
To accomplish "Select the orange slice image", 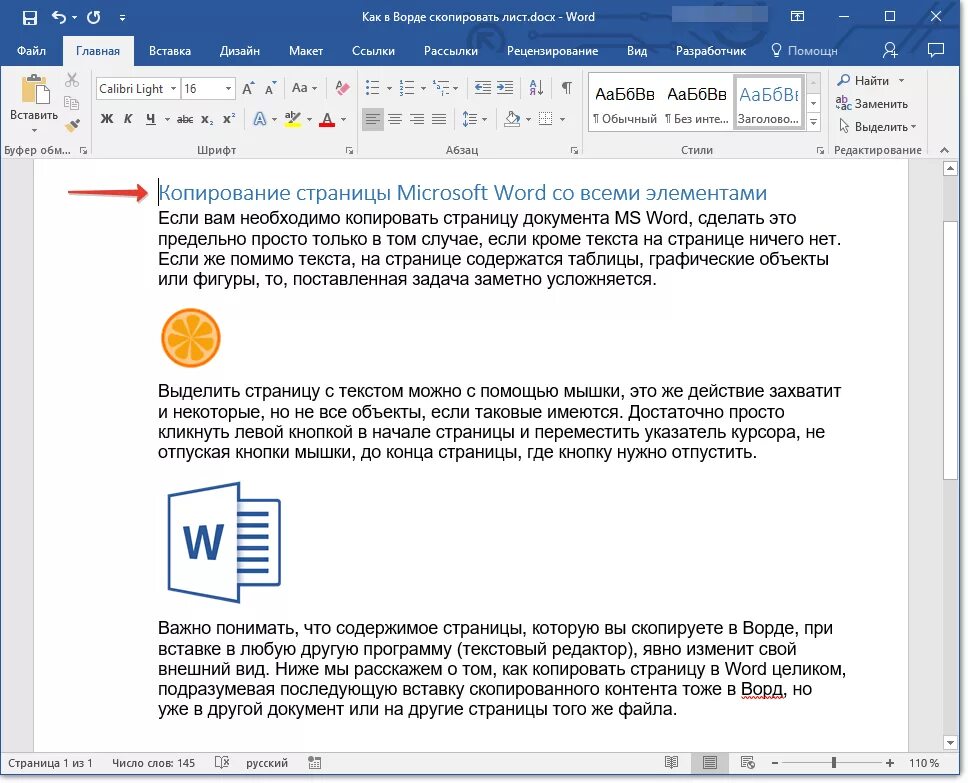I will tap(191, 338).
